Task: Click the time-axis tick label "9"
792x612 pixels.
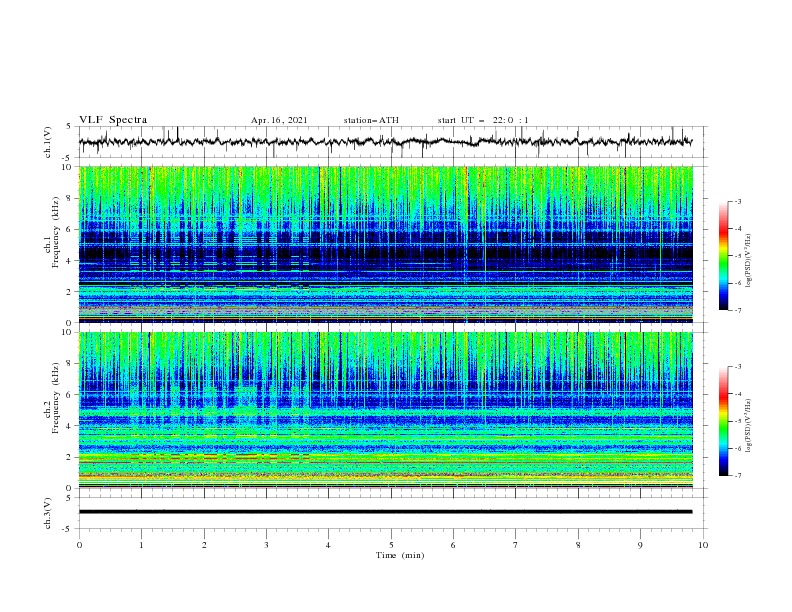Action: (640, 545)
